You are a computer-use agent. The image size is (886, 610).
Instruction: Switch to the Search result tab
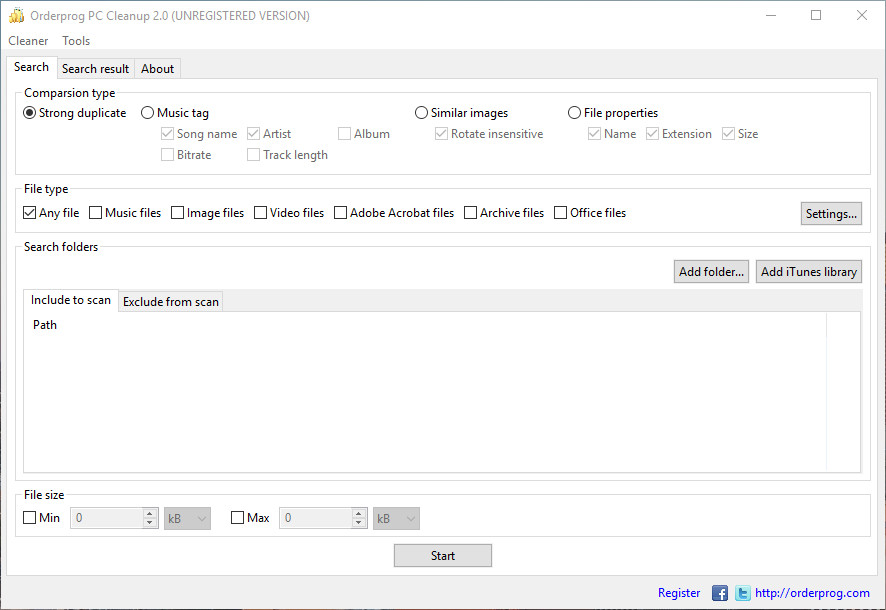pos(95,69)
